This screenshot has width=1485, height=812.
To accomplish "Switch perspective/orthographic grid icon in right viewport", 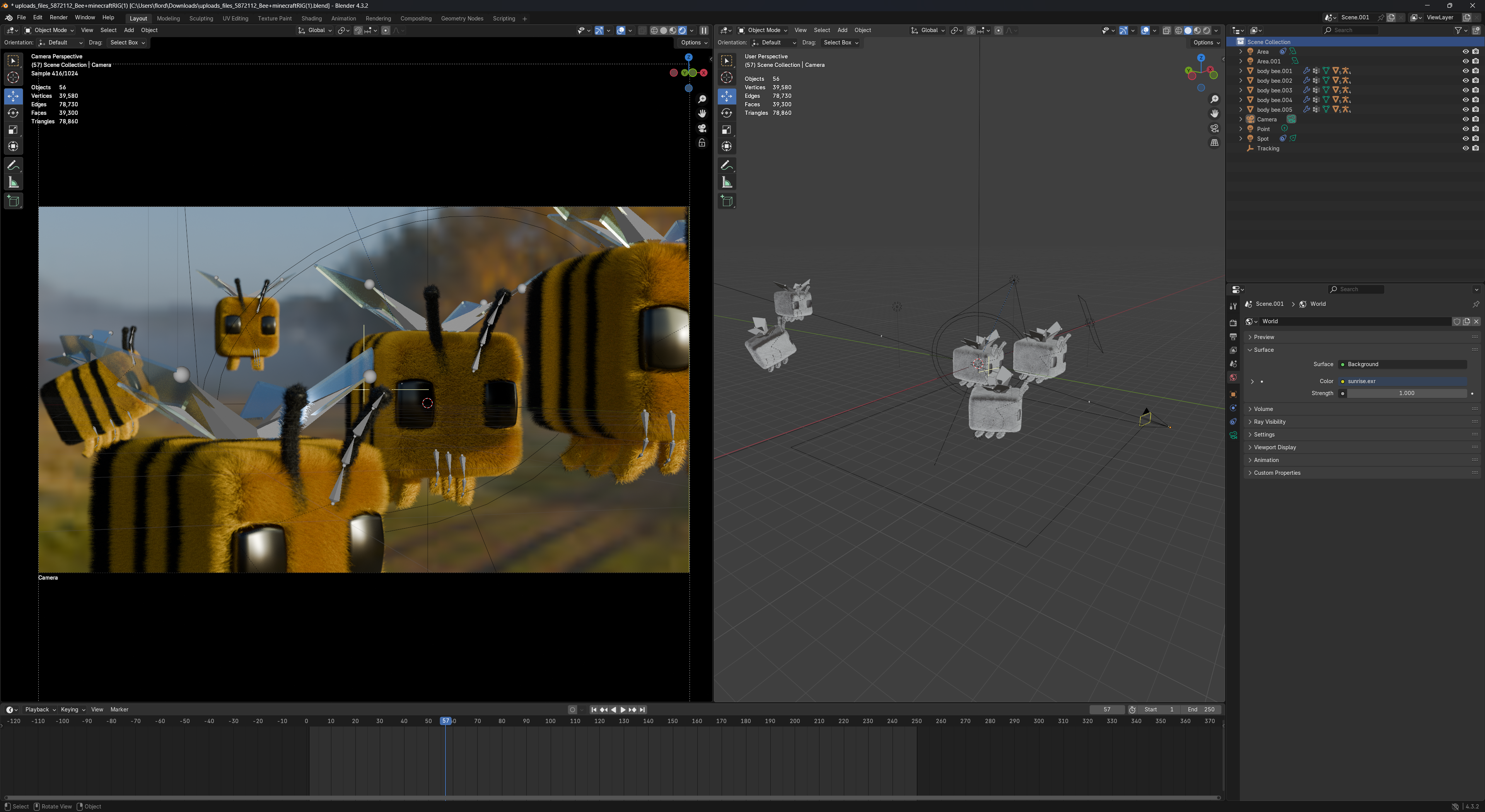I will pyautogui.click(x=1215, y=142).
